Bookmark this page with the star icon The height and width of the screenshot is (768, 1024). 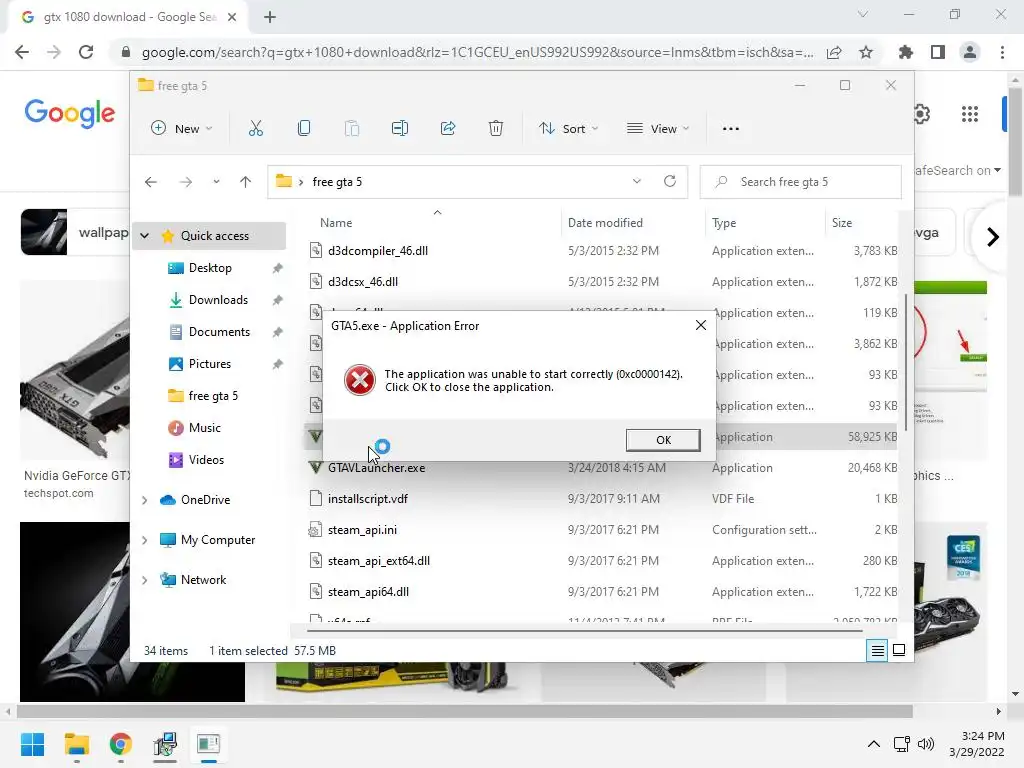[866, 52]
